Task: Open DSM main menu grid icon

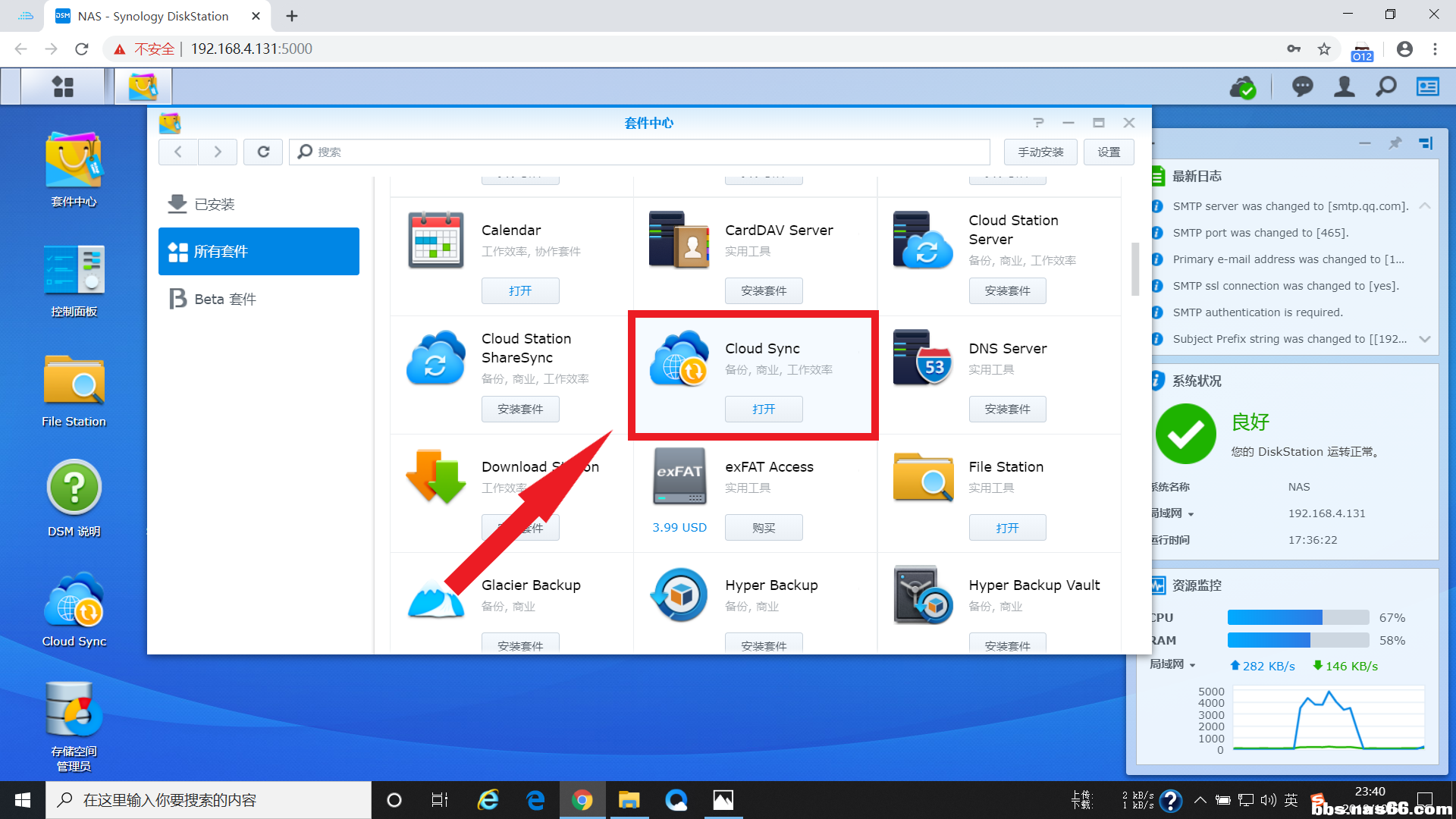Action: pyautogui.click(x=63, y=86)
